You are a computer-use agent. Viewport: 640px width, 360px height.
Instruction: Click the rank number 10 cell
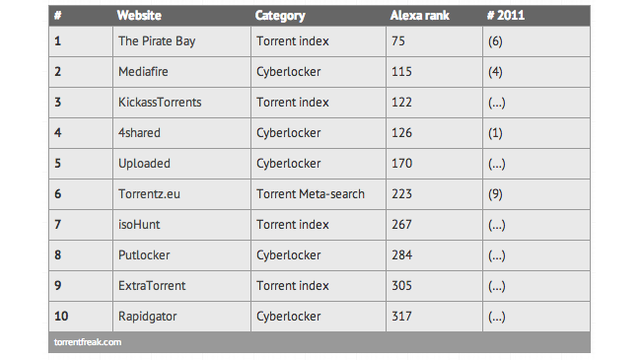(x=80, y=316)
